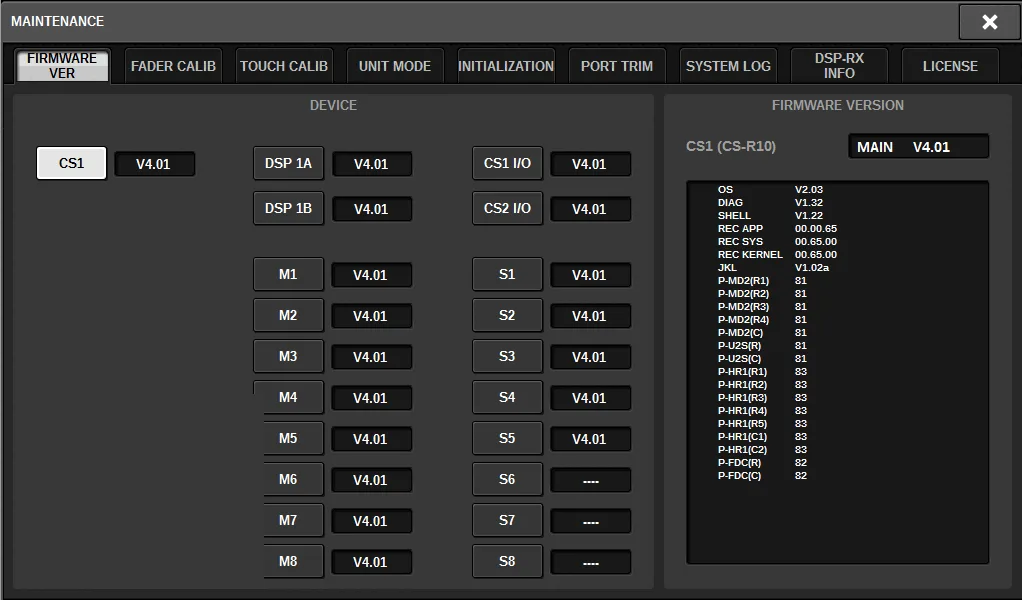Choose the M2 device button

[288, 315]
